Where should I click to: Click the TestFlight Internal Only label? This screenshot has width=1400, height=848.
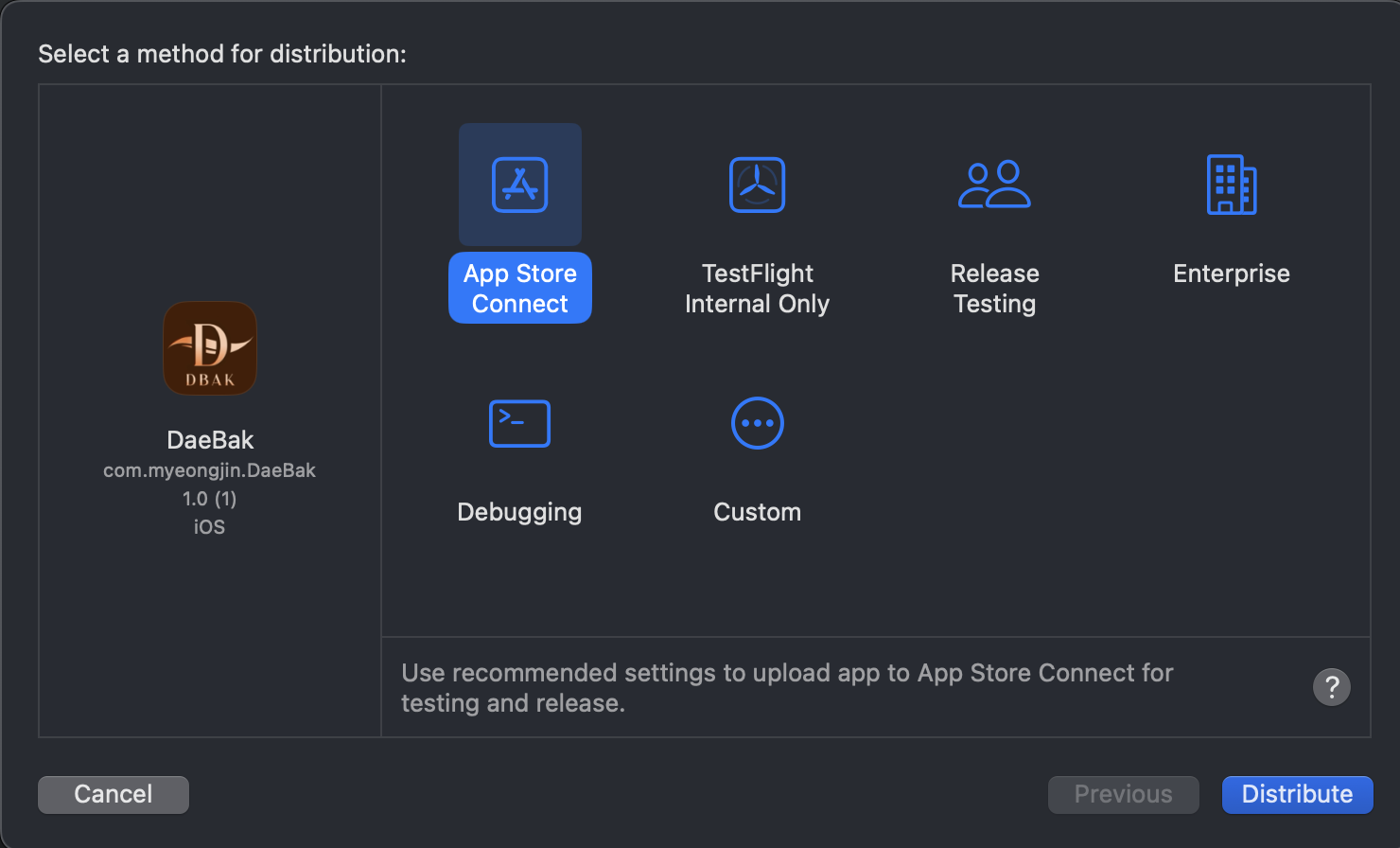tap(757, 289)
